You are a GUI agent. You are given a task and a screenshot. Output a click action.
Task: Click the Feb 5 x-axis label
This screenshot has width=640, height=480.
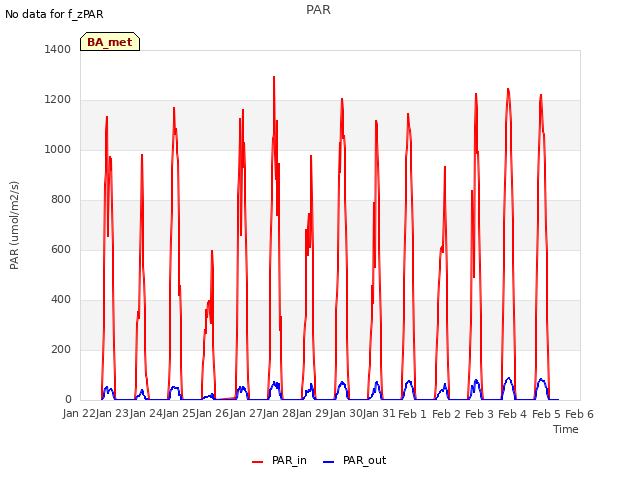coord(546,414)
